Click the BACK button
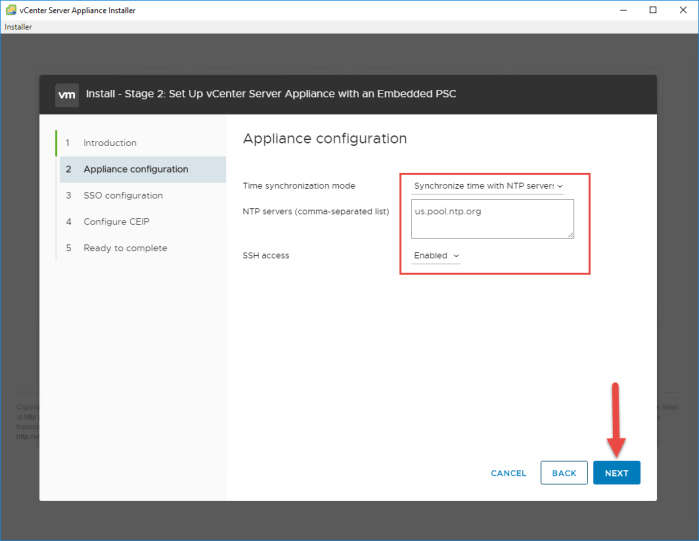This screenshot has width=699, height=541. [564, 473]
